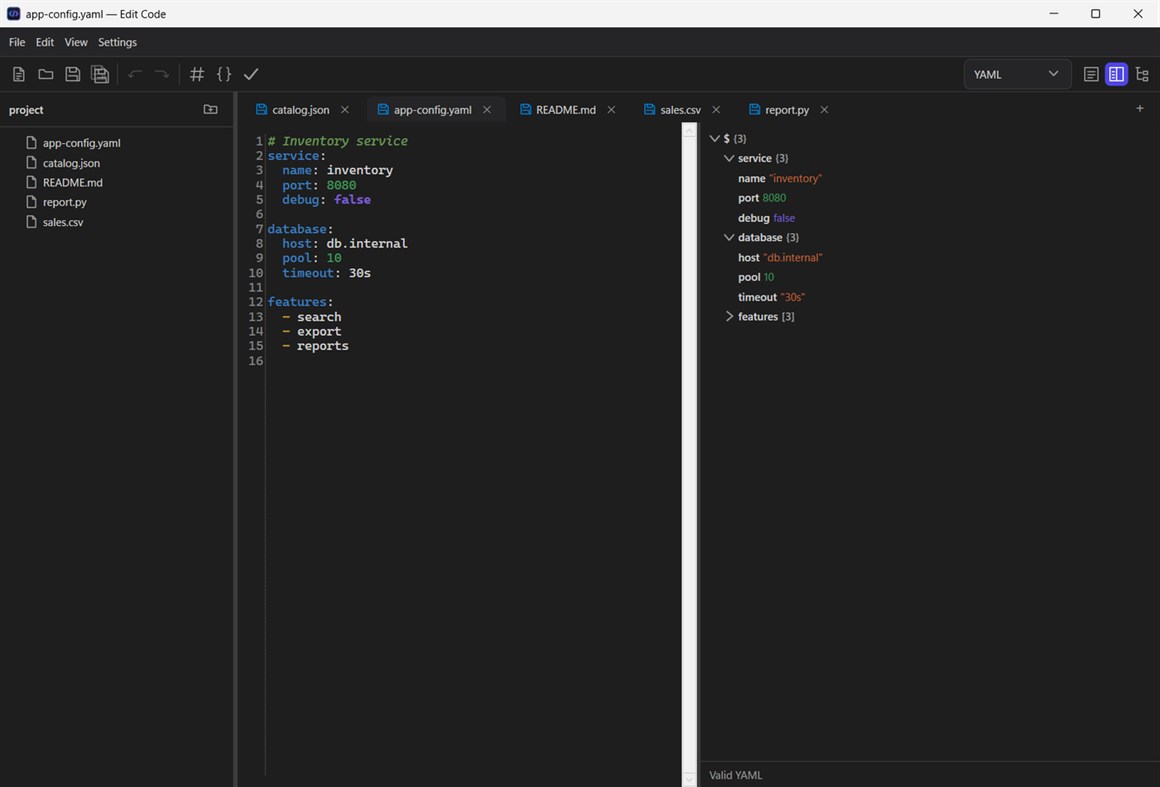Click the editor scrollbar down arrow
1160x787 pixels.
point(689,779)
